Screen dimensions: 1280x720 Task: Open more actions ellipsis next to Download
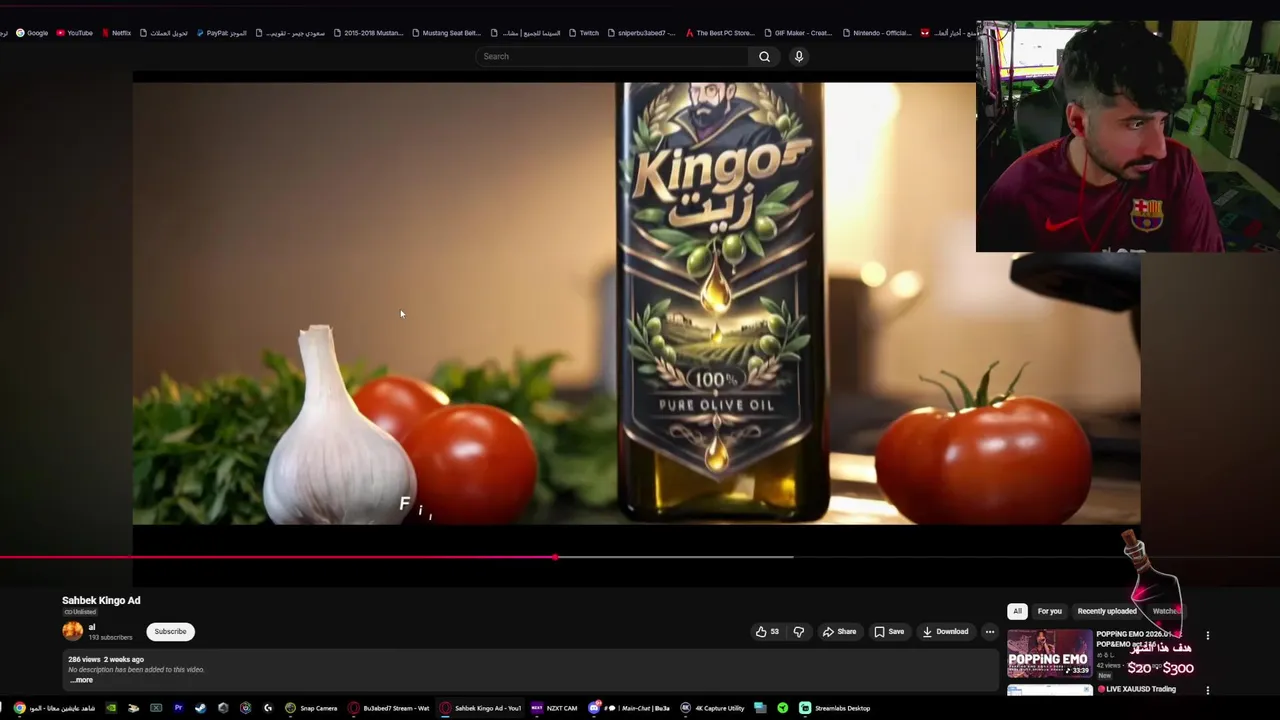pyautogui.click(x=990, y=632)
